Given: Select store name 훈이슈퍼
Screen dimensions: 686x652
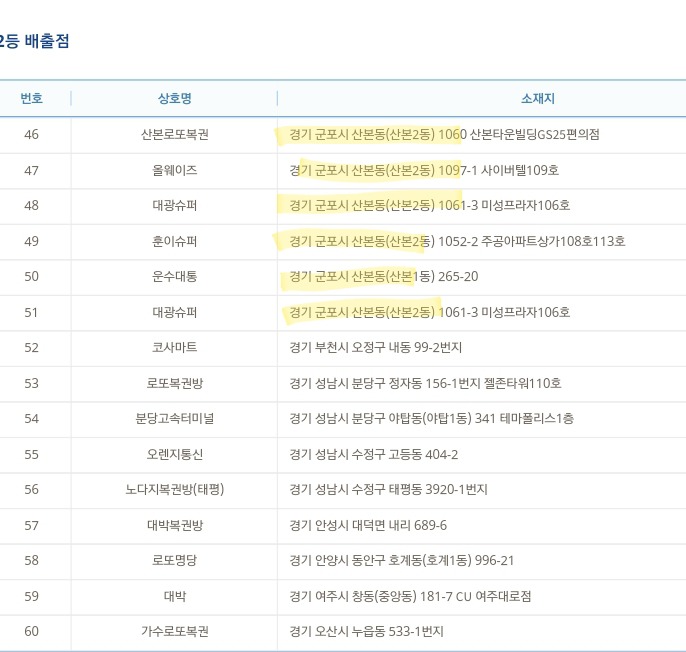Looking at the screenshot, I should click(175, 241).
